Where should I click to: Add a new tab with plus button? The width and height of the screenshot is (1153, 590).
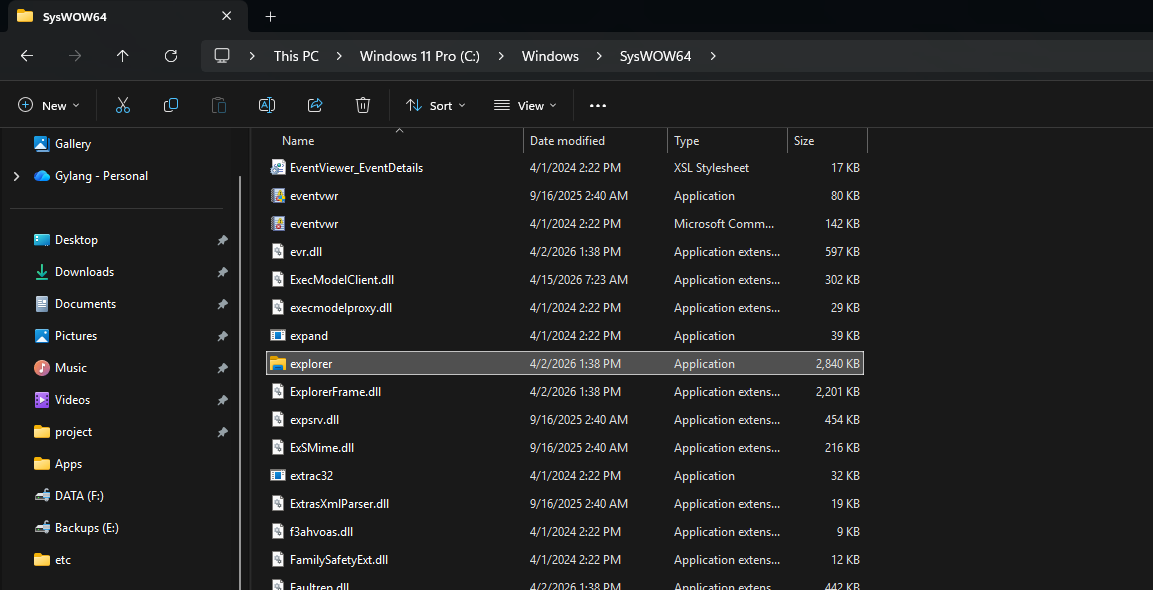point(270,17)
